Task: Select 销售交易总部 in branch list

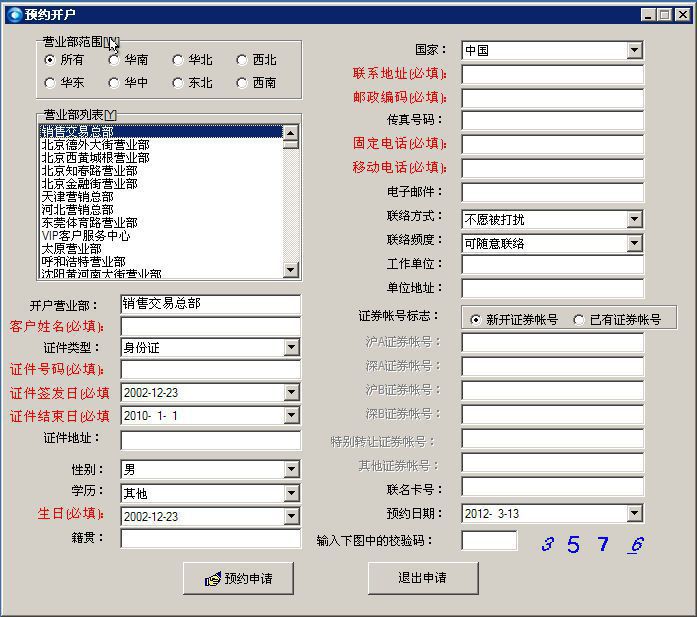Action: point(161,132)
